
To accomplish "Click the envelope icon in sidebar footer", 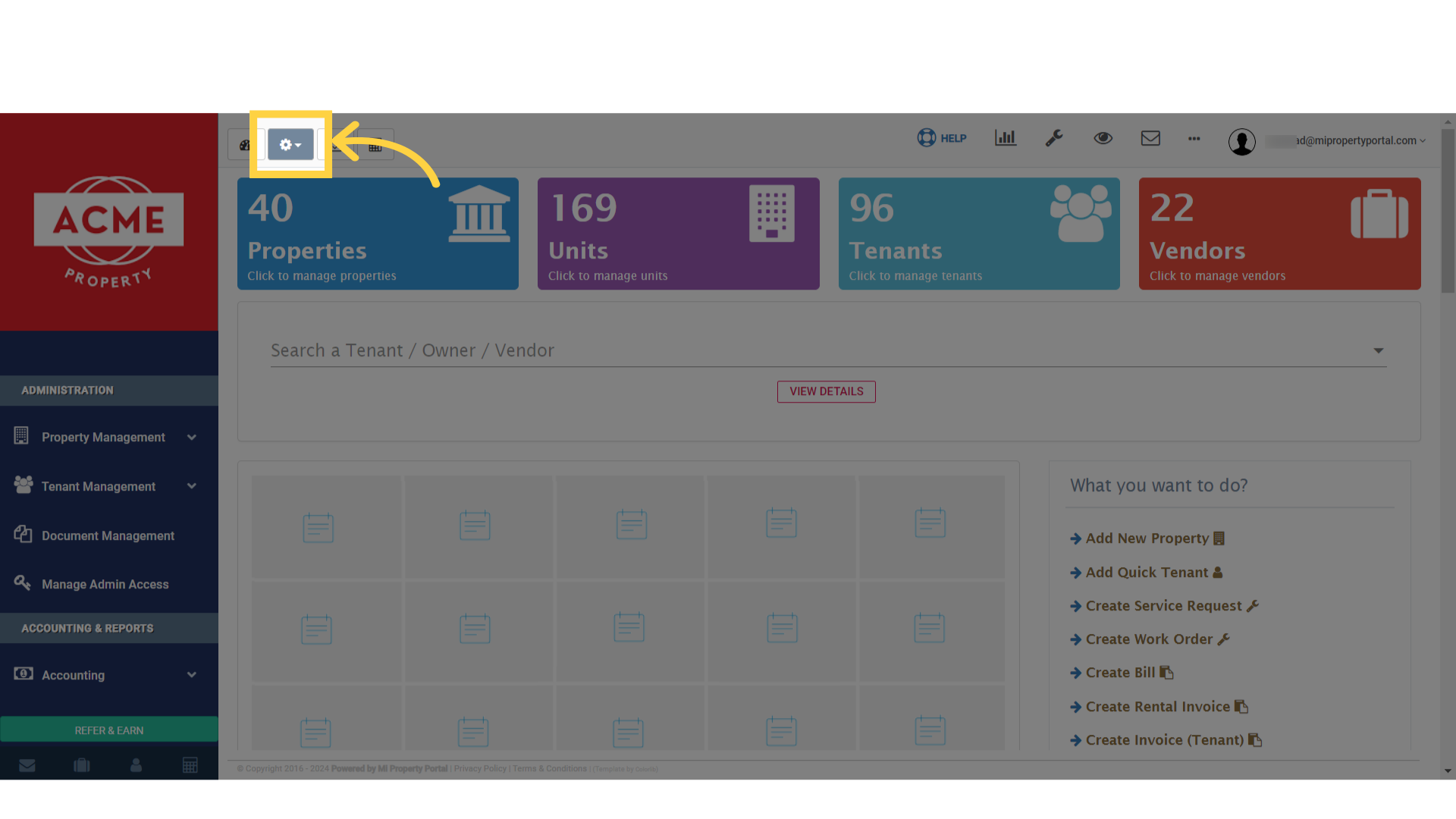I will pos(27,765).
